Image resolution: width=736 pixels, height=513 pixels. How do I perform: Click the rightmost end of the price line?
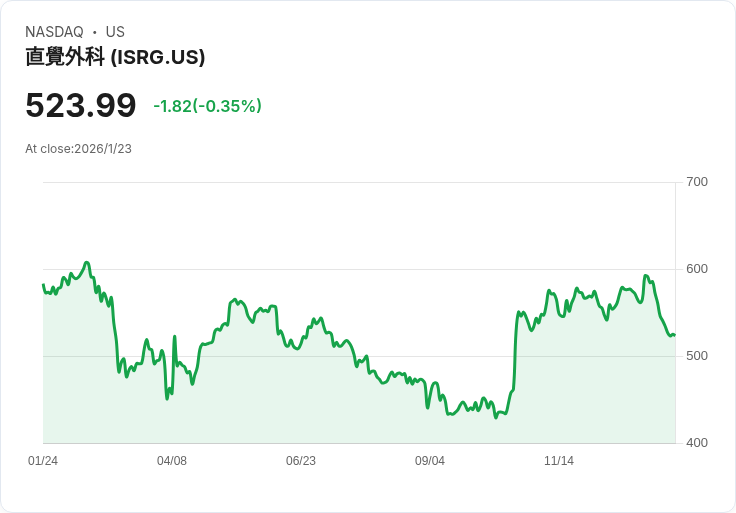(674, 335)
